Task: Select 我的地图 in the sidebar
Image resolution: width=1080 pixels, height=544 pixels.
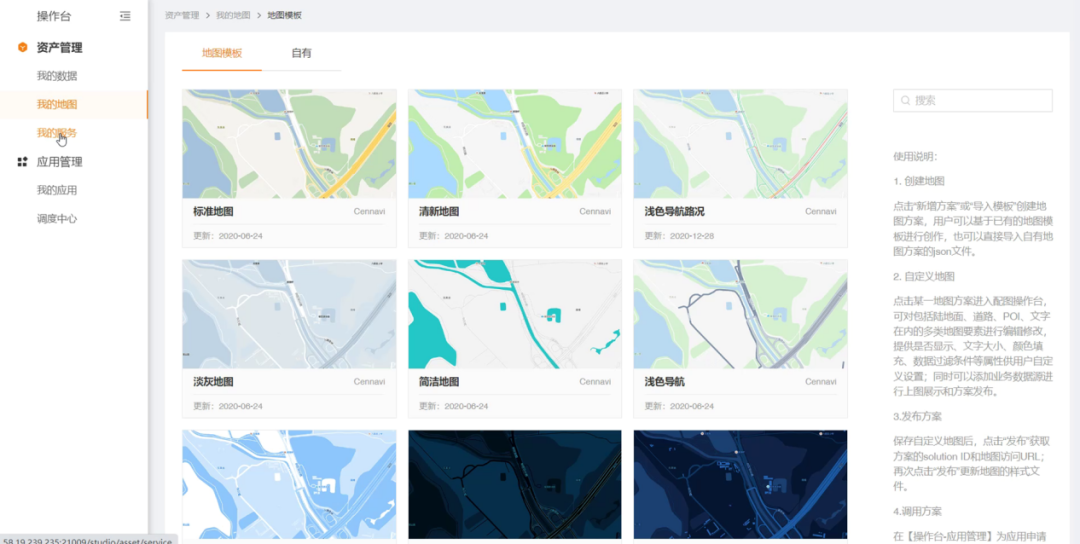Action: tap(57, 104)
